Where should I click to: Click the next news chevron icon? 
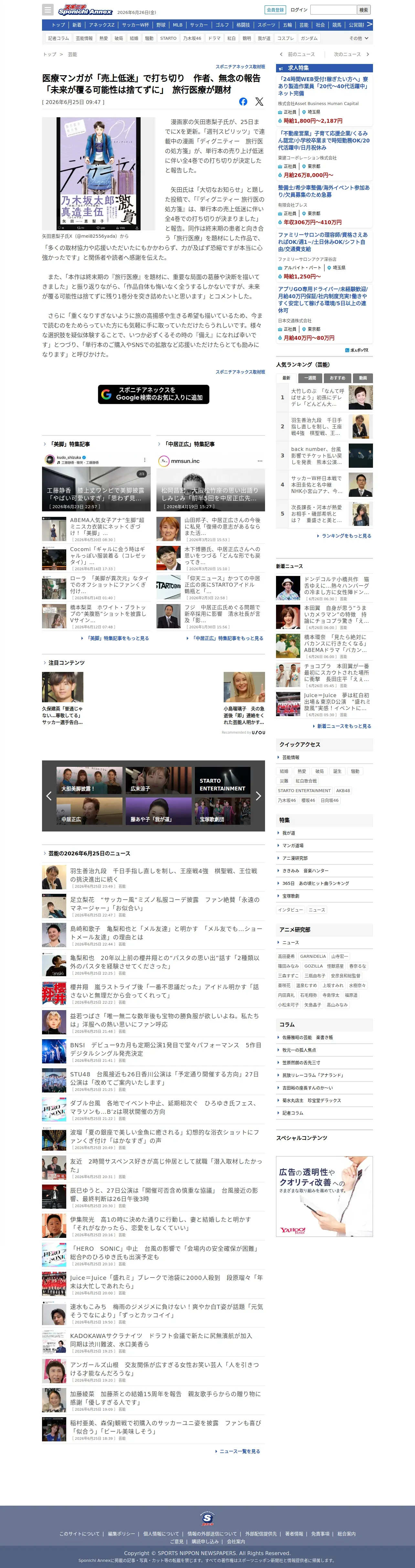click(x=367, y=54)
